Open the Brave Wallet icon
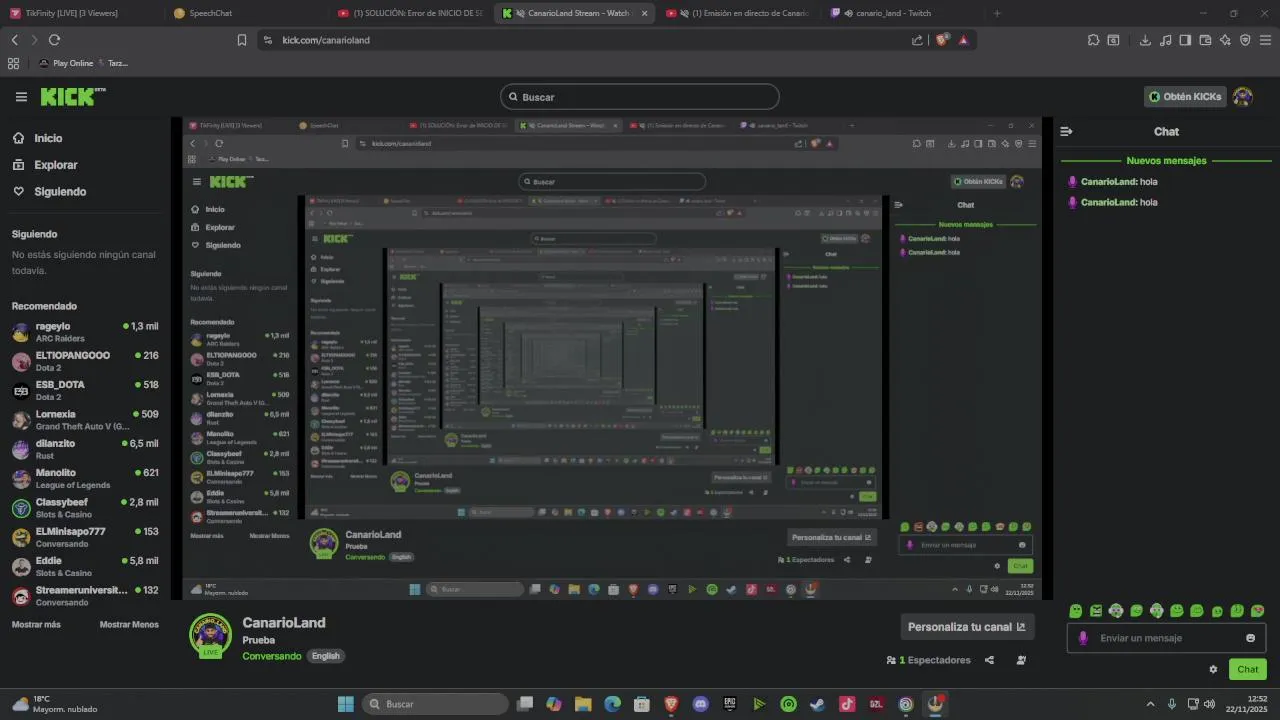The image size is (1280, 720). click(x=1205, y=40)
